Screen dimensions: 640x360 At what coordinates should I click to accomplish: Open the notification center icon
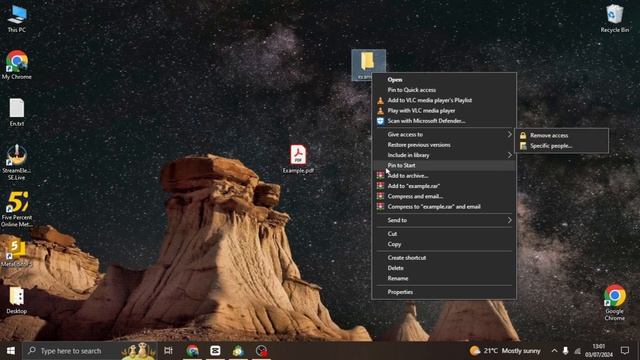pyautogui.click(x=624, y=351)
